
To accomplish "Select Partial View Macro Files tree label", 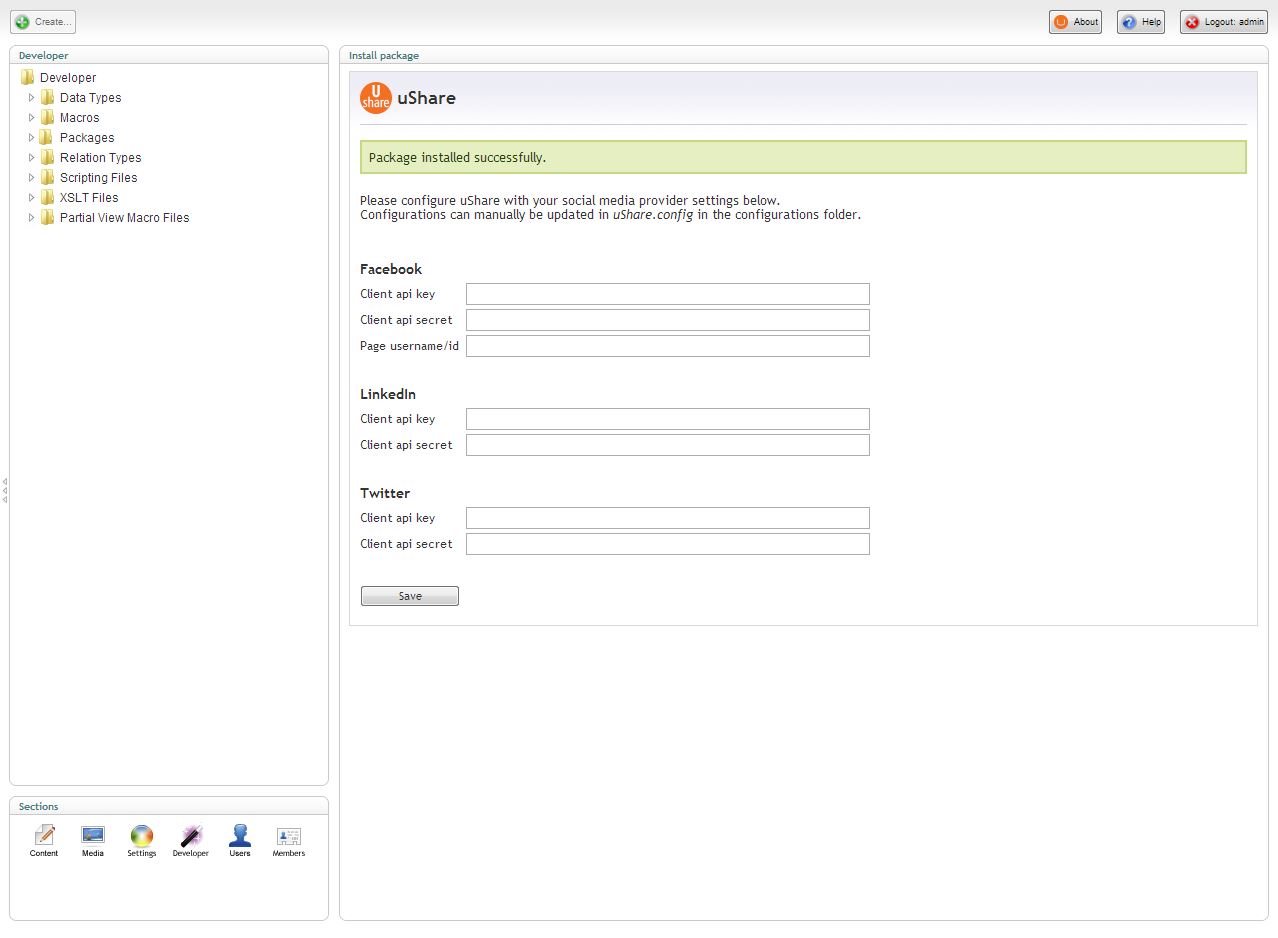I will click(124, 218).
